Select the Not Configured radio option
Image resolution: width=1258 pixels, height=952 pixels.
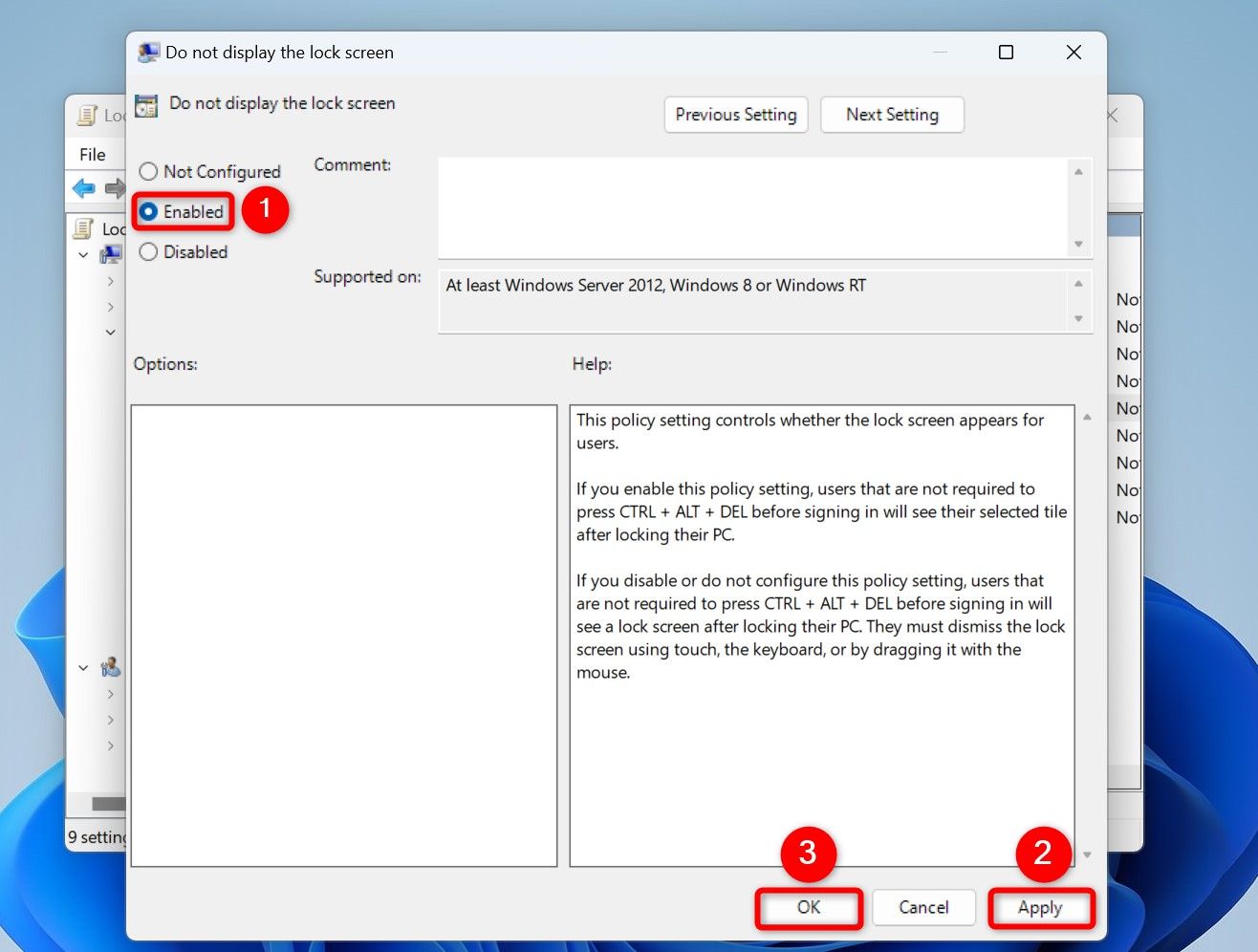point(148,172)
